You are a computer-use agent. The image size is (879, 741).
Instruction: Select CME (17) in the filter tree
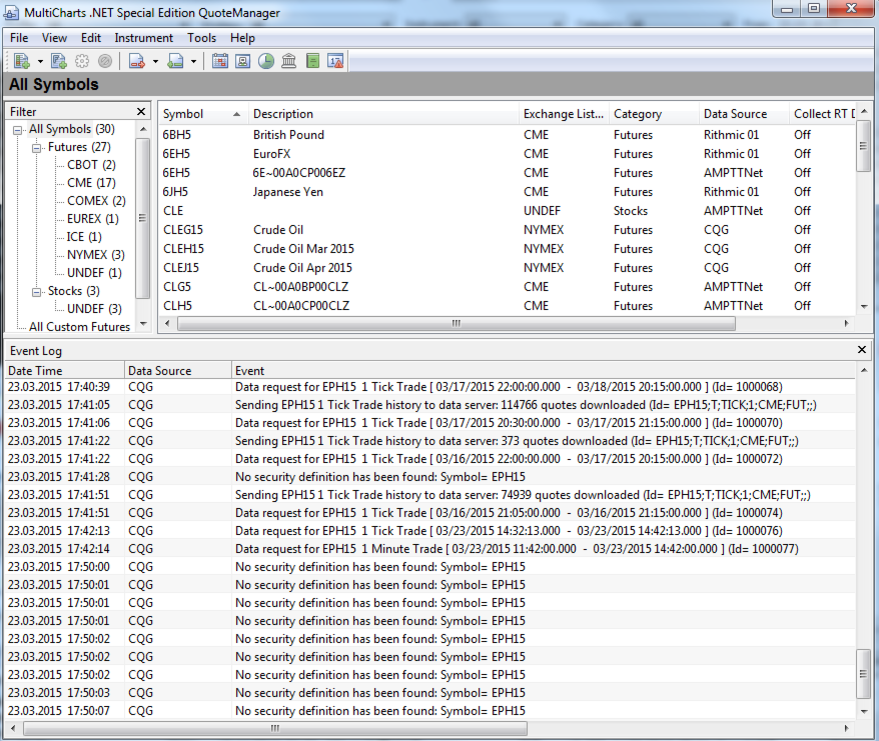(91, 183)
